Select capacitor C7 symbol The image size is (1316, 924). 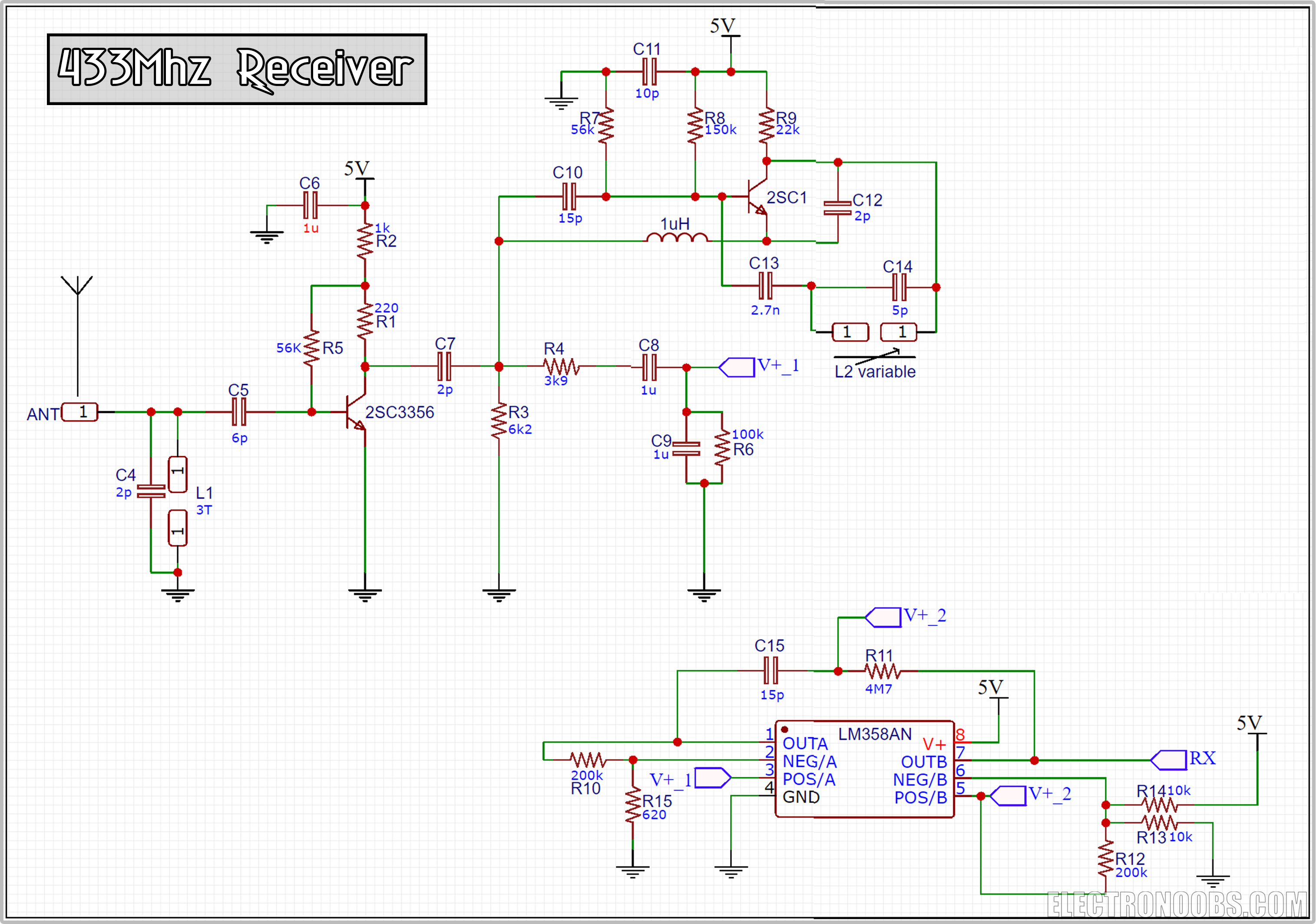coord(444,366)
